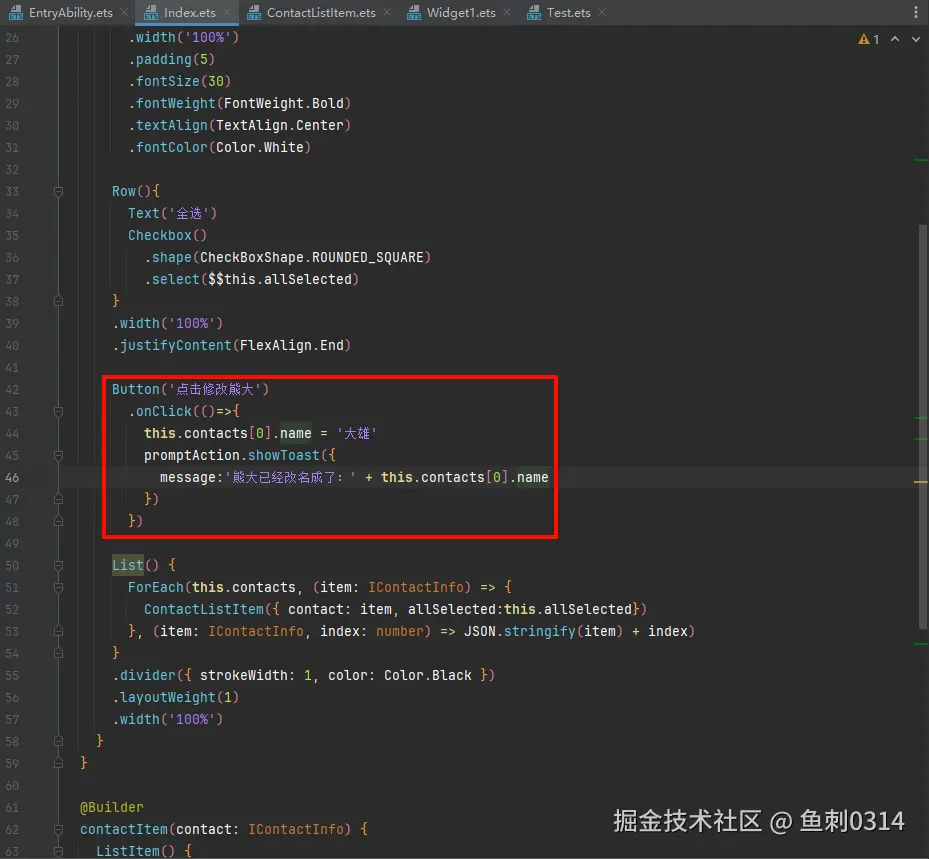Click the 'showToast' method call
The width and height of the screenshot is (929, 859).
[283, 456]
